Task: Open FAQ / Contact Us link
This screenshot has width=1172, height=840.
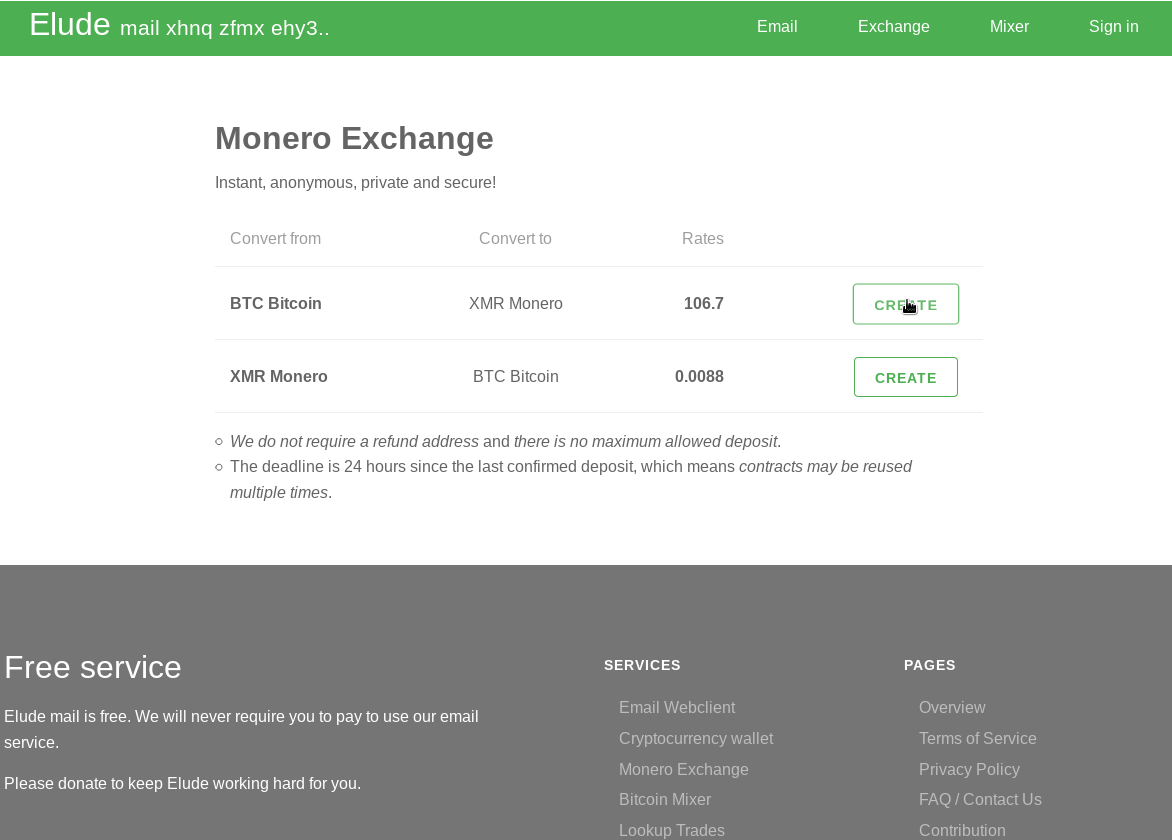Action: (x=980, y=799)
